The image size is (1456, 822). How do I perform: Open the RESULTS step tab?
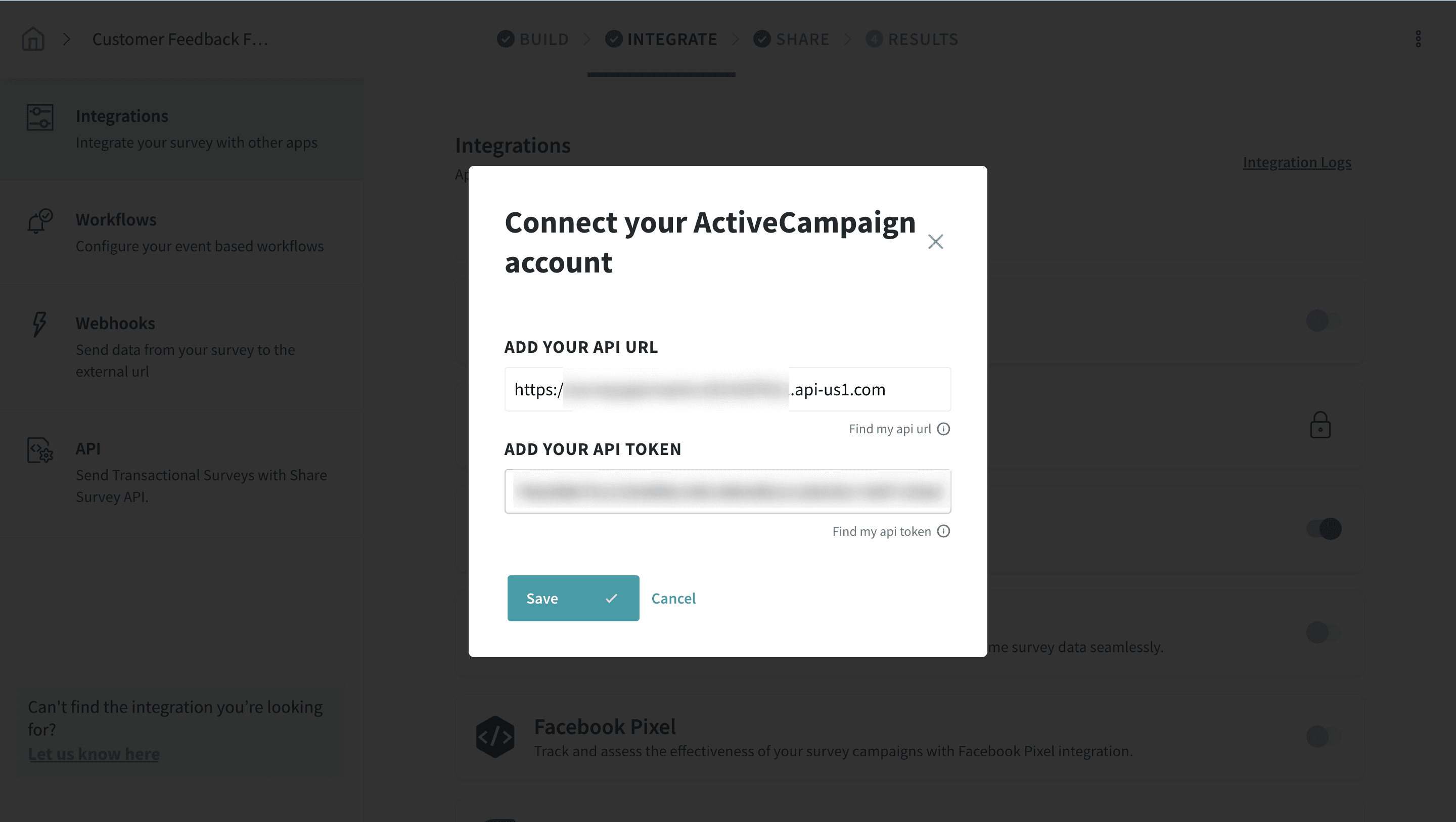(912, 39)
